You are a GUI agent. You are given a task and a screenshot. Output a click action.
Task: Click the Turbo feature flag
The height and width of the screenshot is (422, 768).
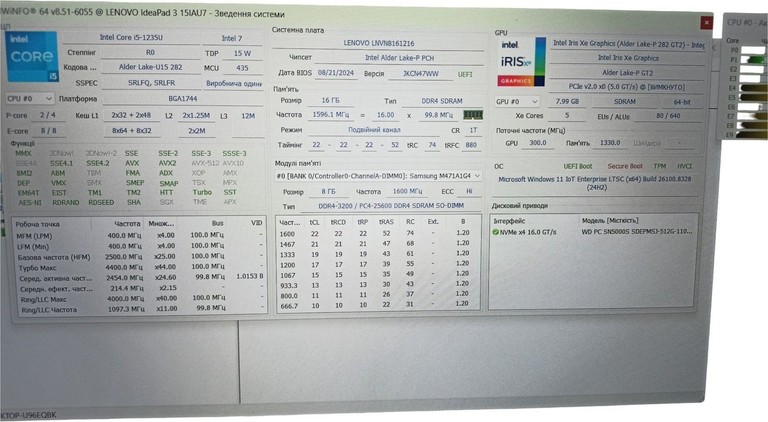point(202,192)
